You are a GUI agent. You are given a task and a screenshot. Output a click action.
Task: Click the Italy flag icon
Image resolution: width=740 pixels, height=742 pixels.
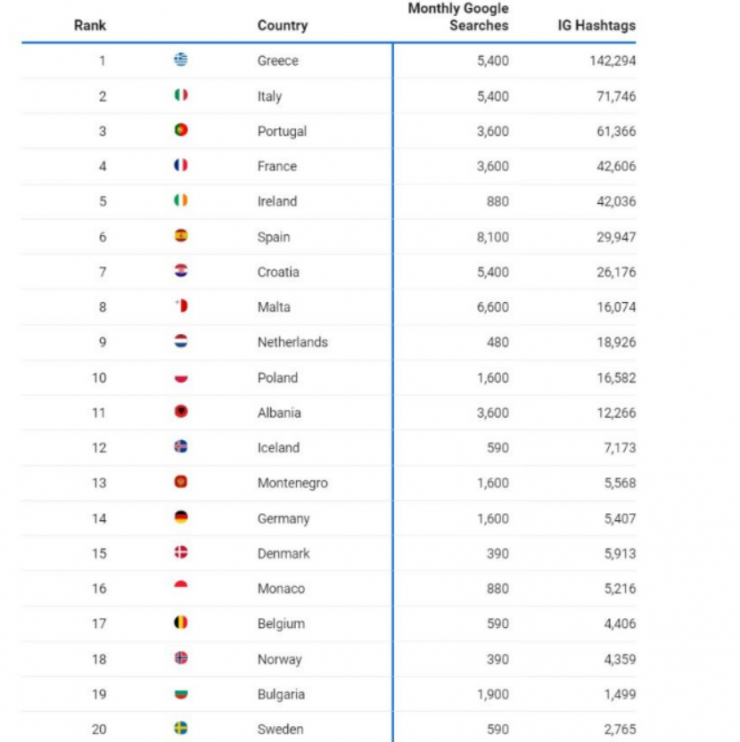[181, 95]
